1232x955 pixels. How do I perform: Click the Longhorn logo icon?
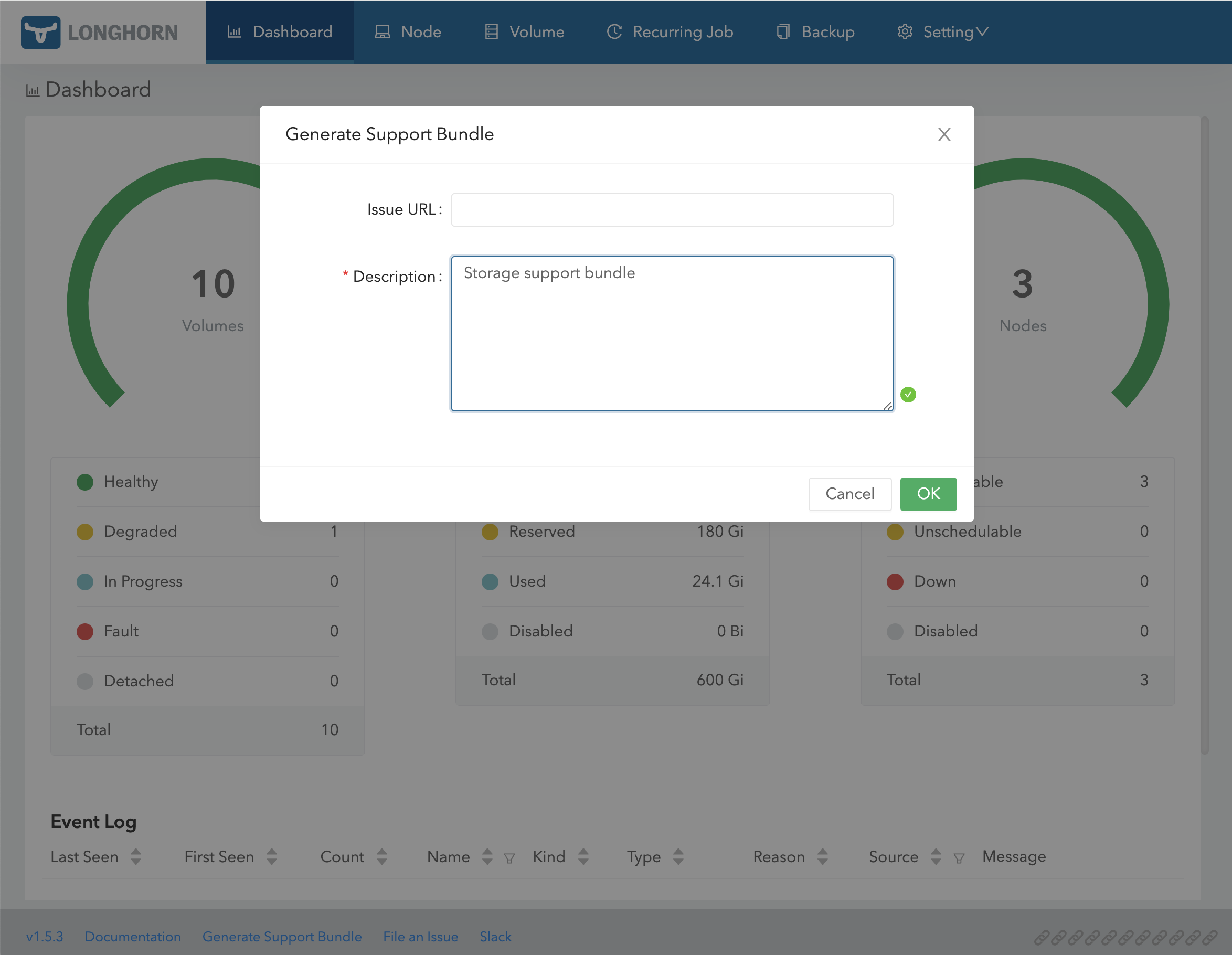click(x=40, y=32)
